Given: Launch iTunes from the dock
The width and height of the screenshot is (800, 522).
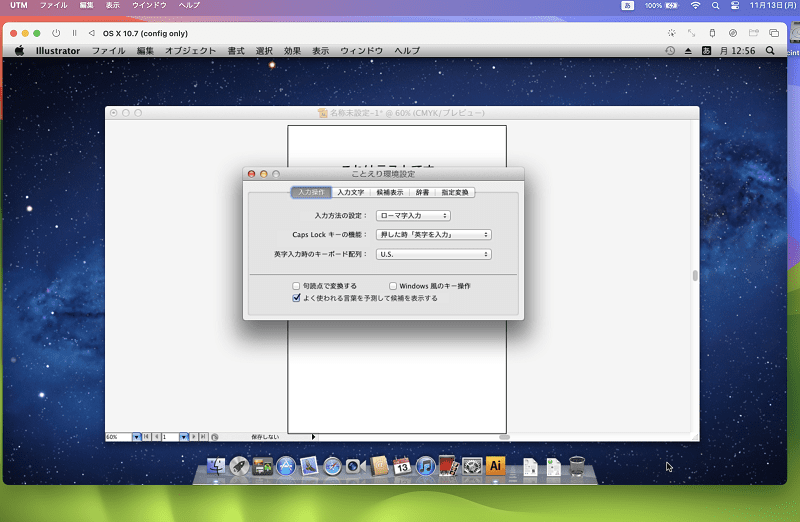Looking at the screenshot, I should [x=426, y=466].
